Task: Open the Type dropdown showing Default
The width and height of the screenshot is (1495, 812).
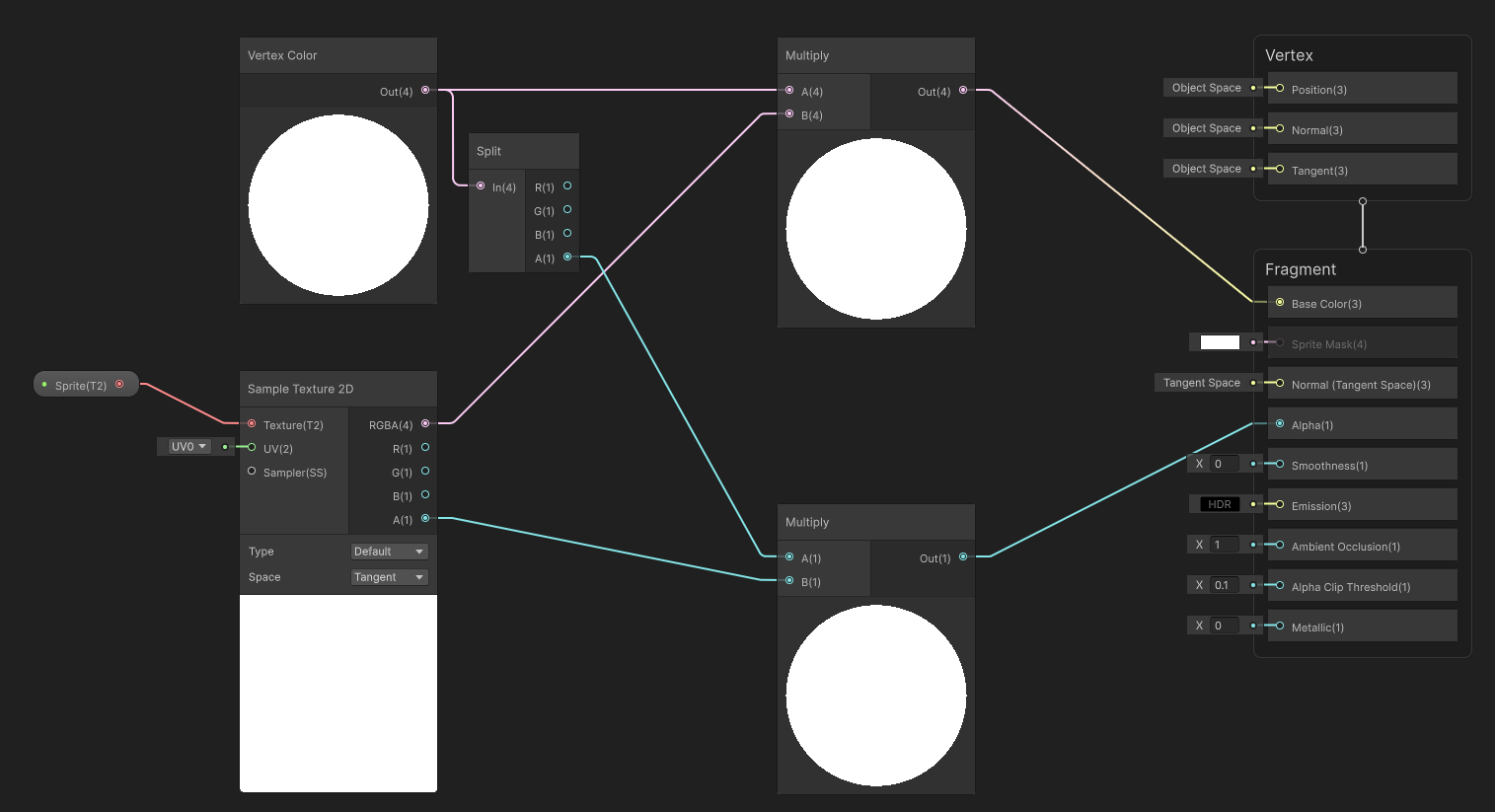Action: pyautogui.click(x=389, y=551)
